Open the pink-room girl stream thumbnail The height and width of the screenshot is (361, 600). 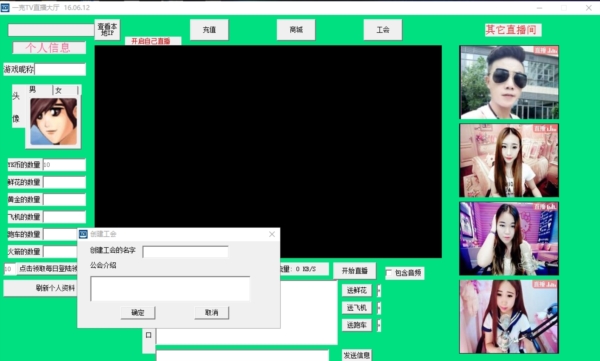(509, 160)
